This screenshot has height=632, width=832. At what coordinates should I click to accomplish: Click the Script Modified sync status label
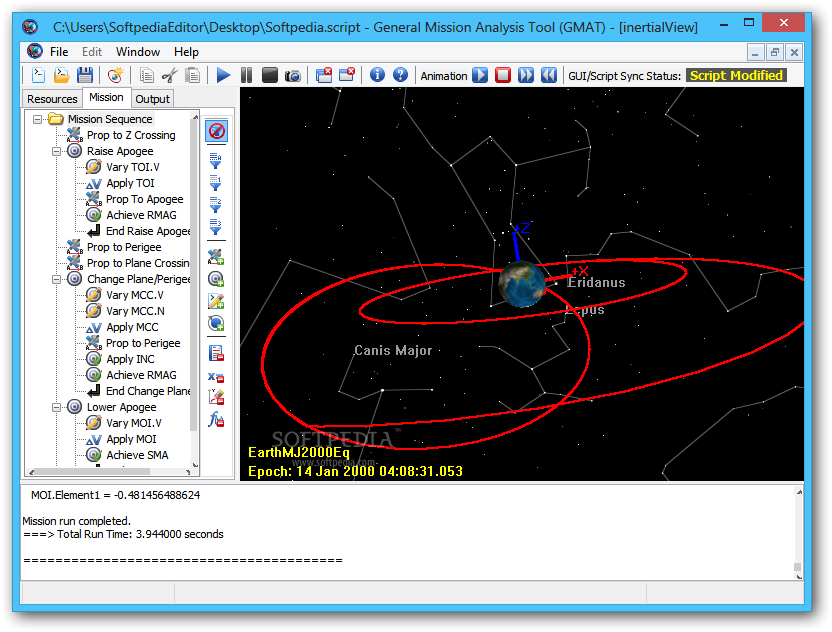[736, 75]
